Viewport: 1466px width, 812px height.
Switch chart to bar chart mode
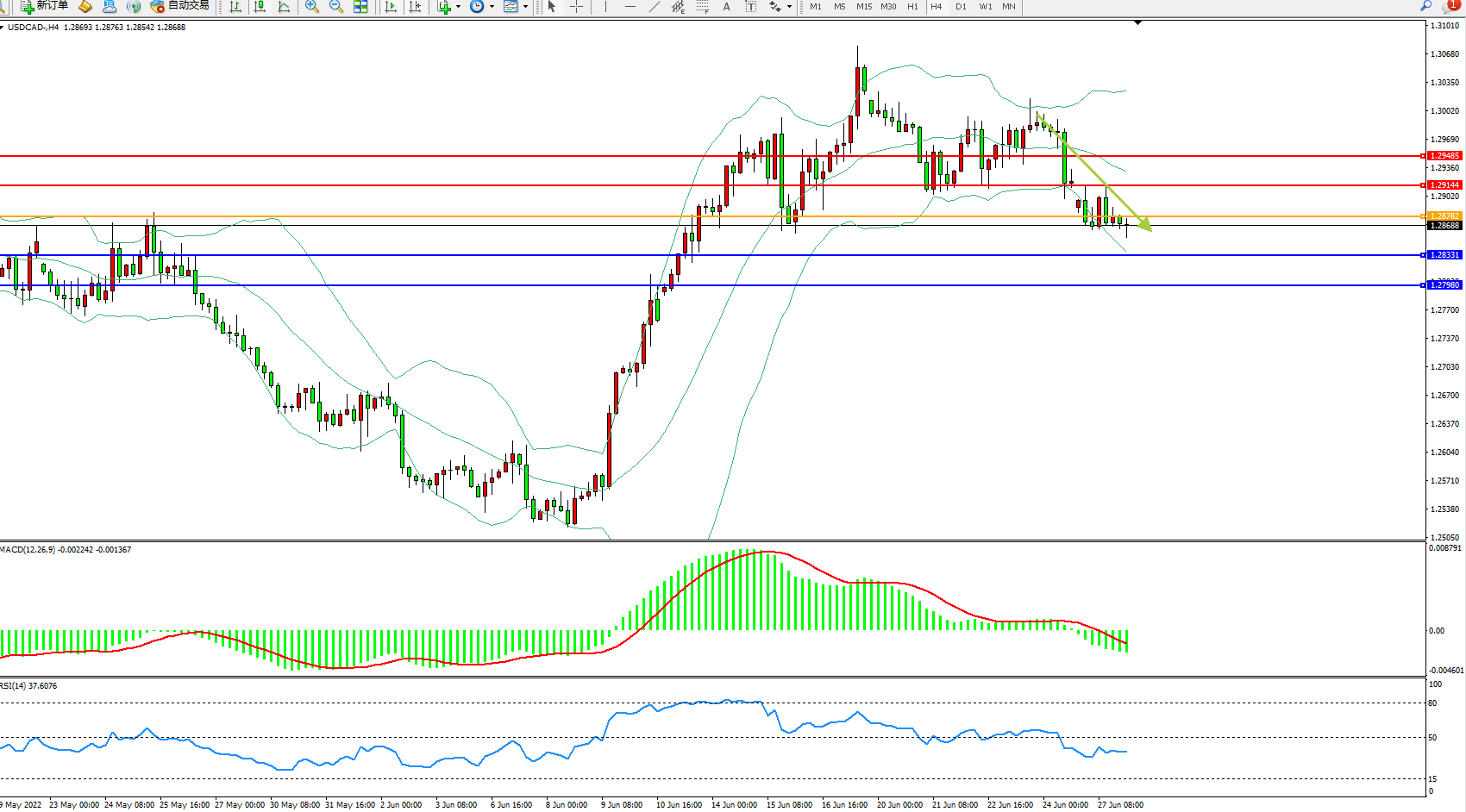click(x=235, y=7)
